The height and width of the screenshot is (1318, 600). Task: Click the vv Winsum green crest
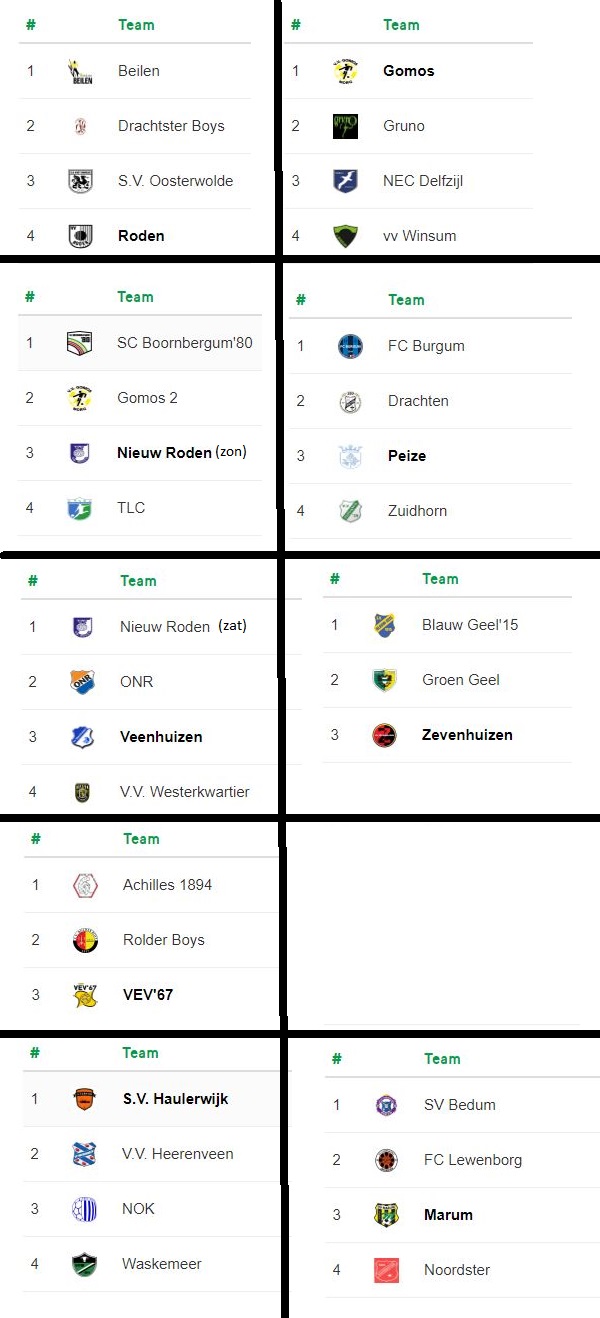click(x=345, y=236)
